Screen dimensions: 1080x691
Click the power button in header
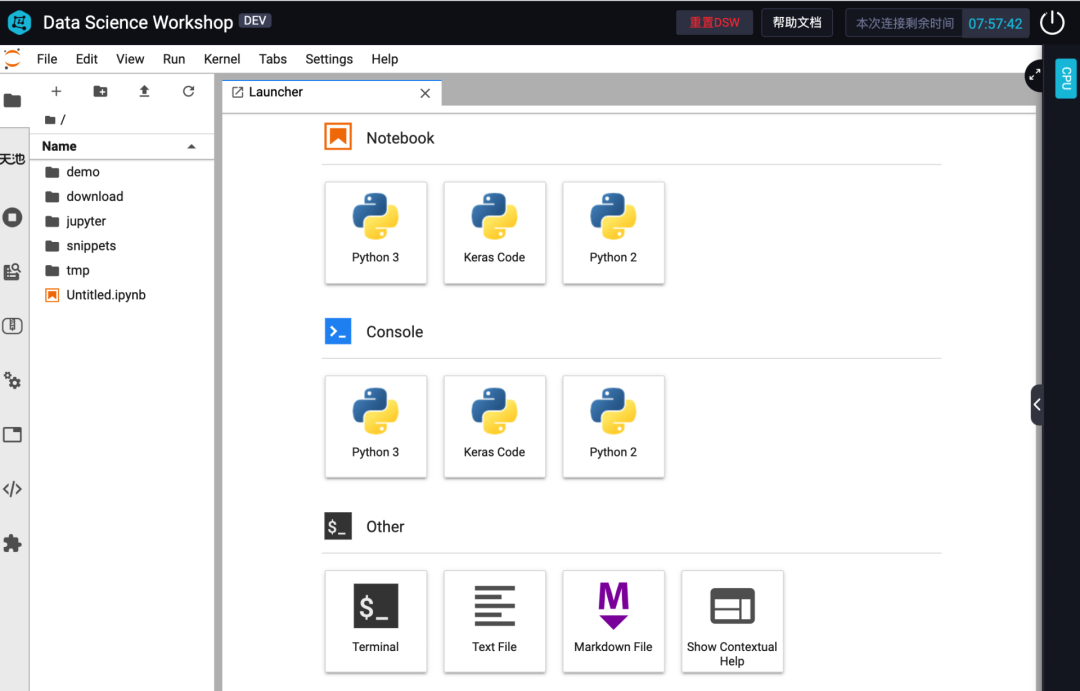click(x=1052, y=23)
